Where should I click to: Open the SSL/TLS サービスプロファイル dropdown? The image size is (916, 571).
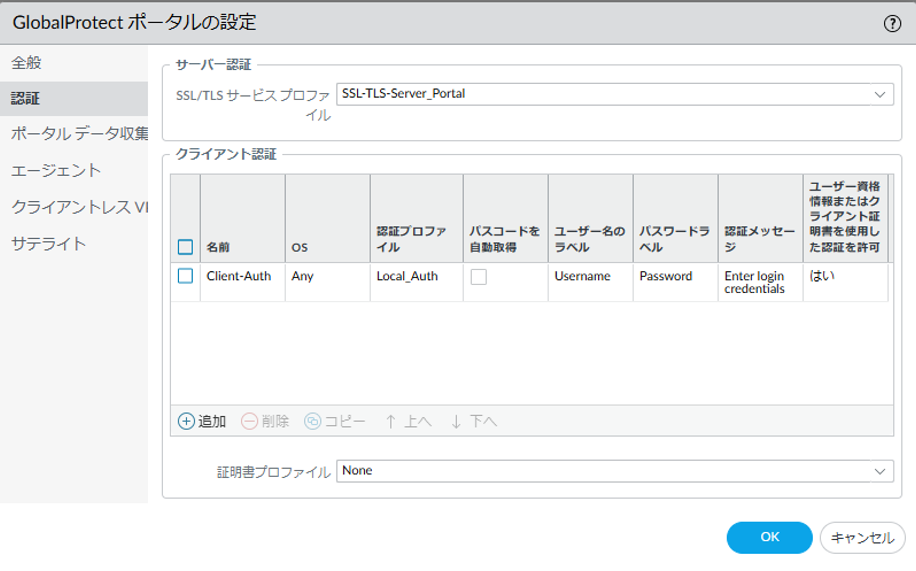point(614,94)
